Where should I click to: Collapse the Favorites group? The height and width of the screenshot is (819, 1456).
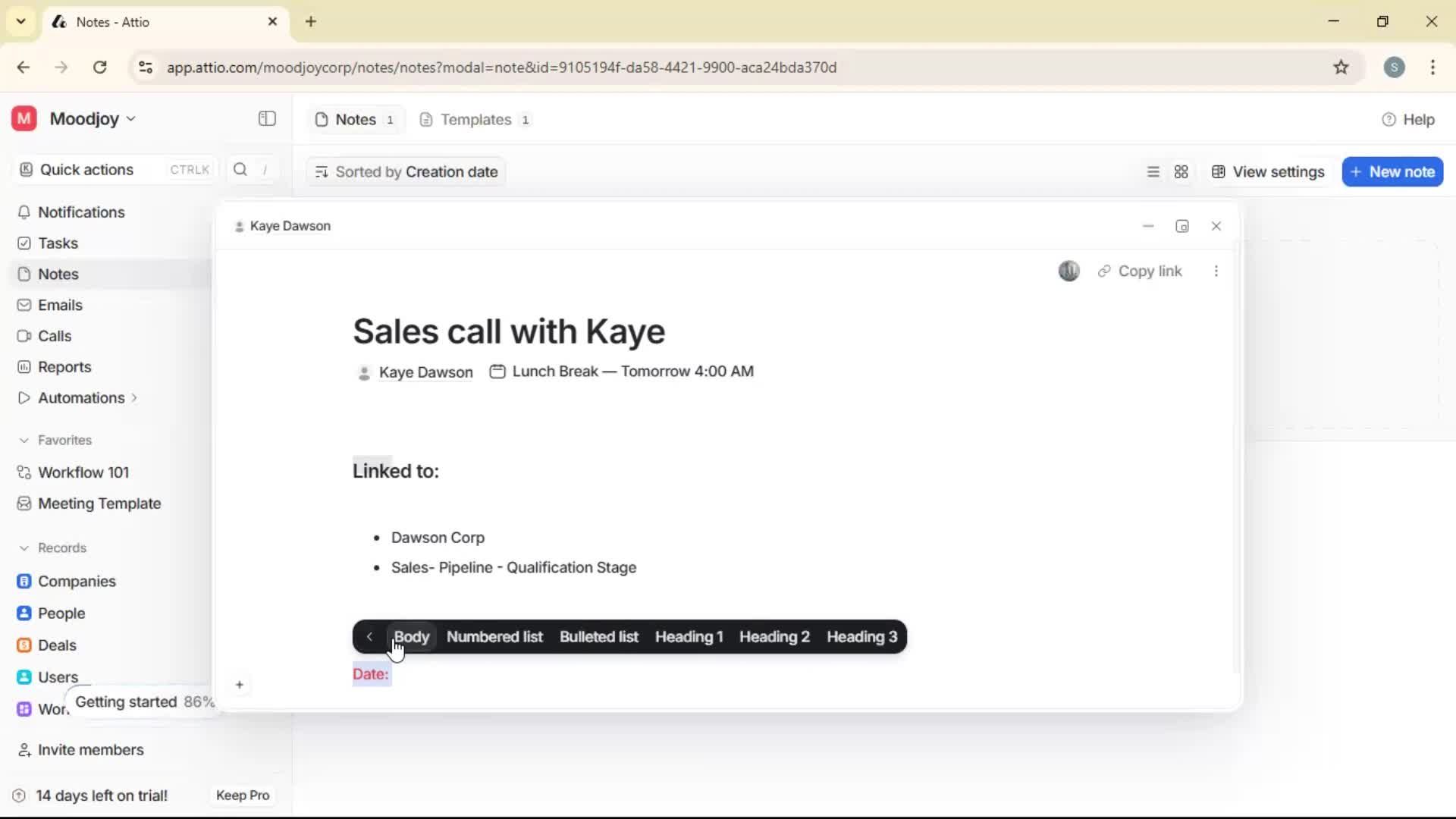25,440
